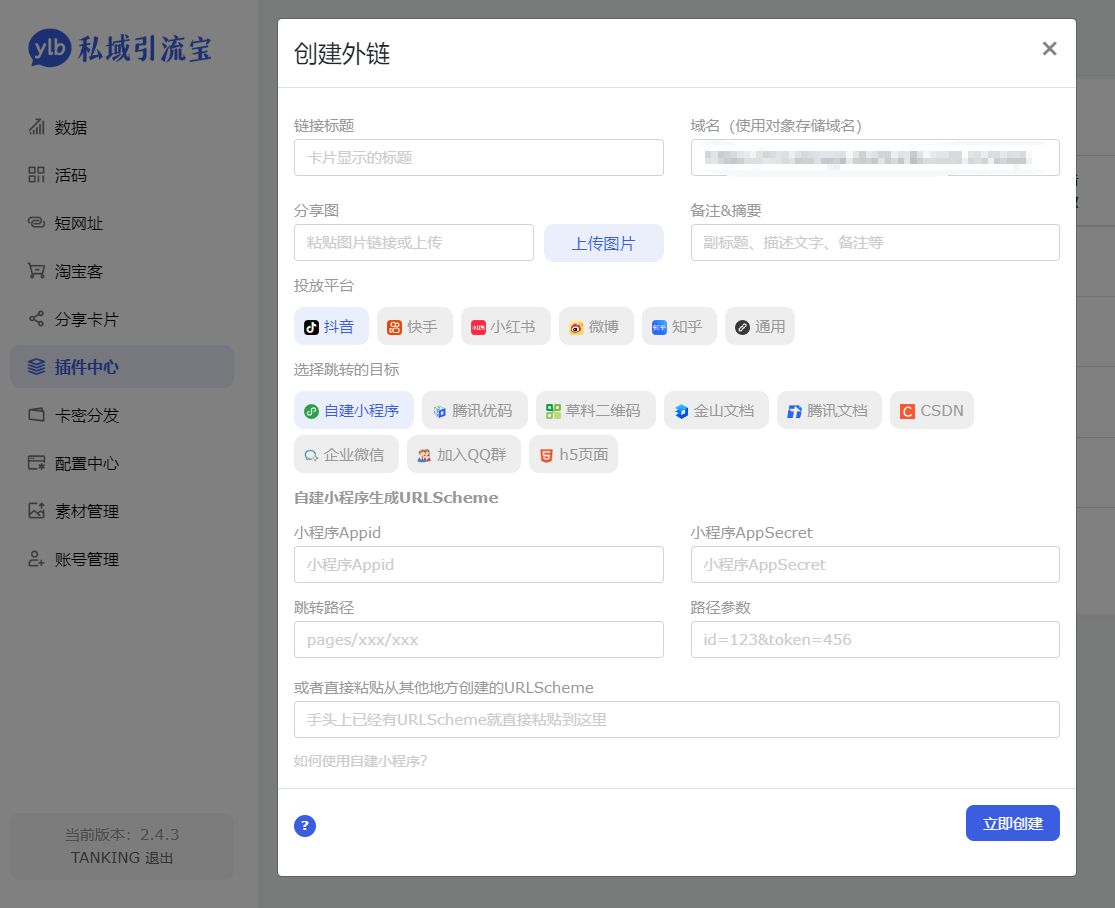The width and height of the screenshot is (1115, 908).
Task: Open the 数据 statistics sidebar item
Action: (x=70, y=127)
